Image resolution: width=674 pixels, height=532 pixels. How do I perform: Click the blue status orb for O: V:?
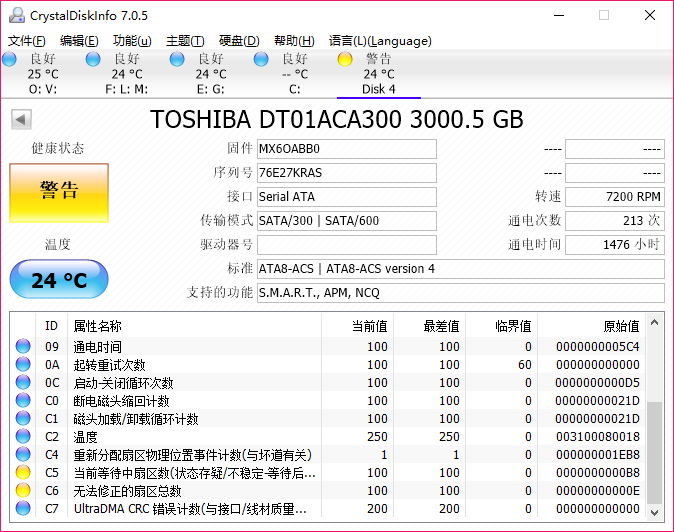tap(9, 59)
